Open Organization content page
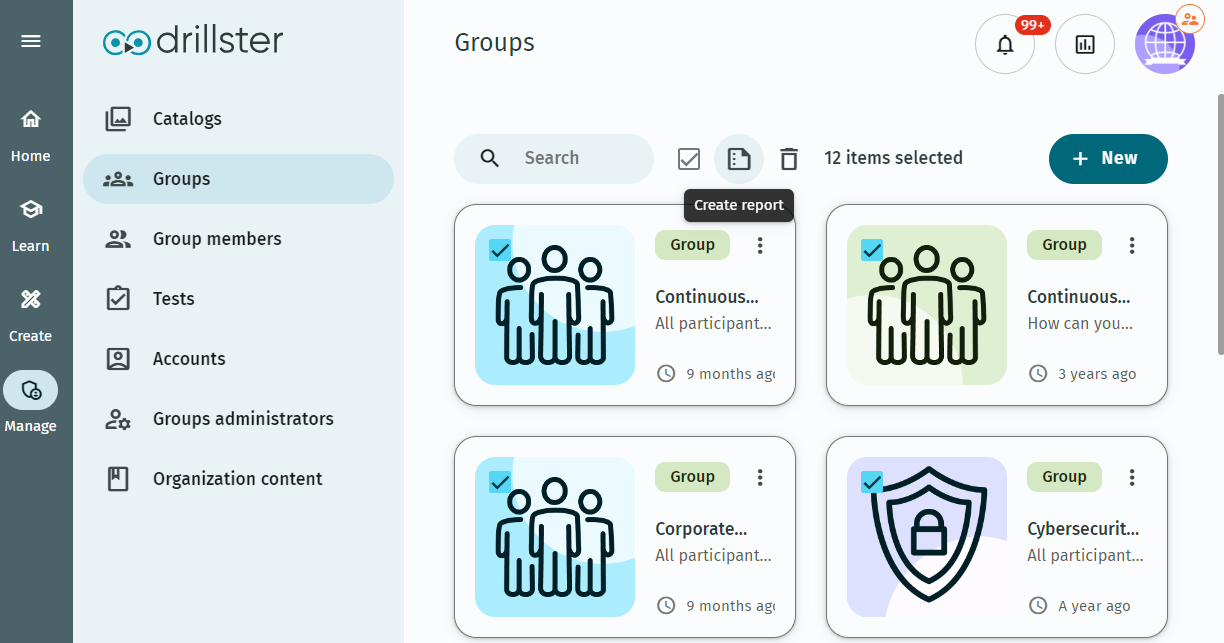 tap(238, 479)
